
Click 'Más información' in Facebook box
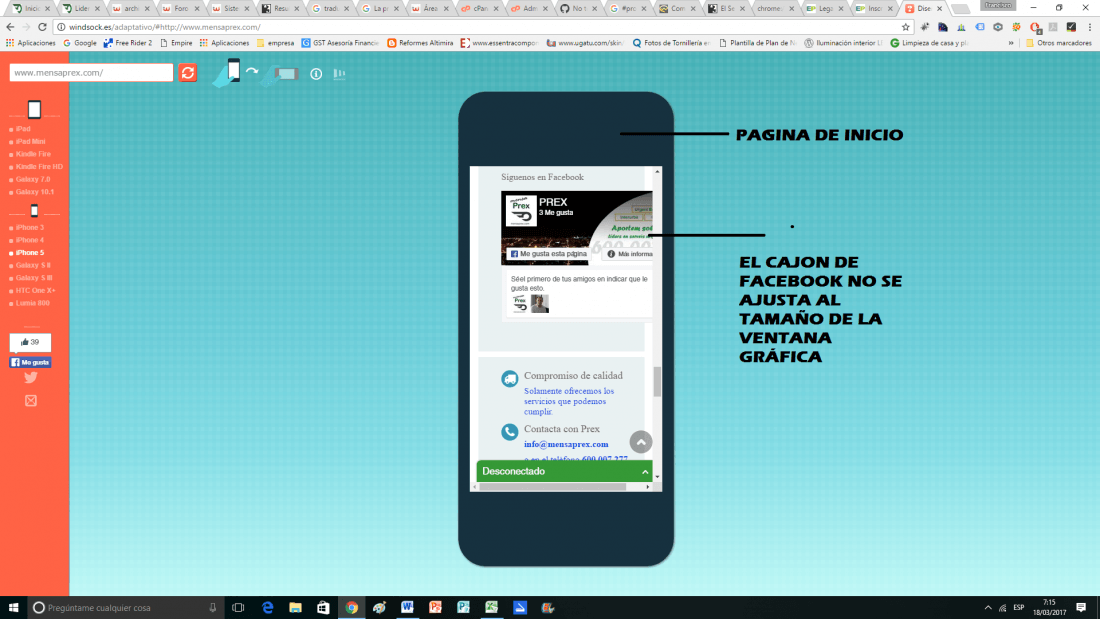pyautogui.click(x=627, y=254)
